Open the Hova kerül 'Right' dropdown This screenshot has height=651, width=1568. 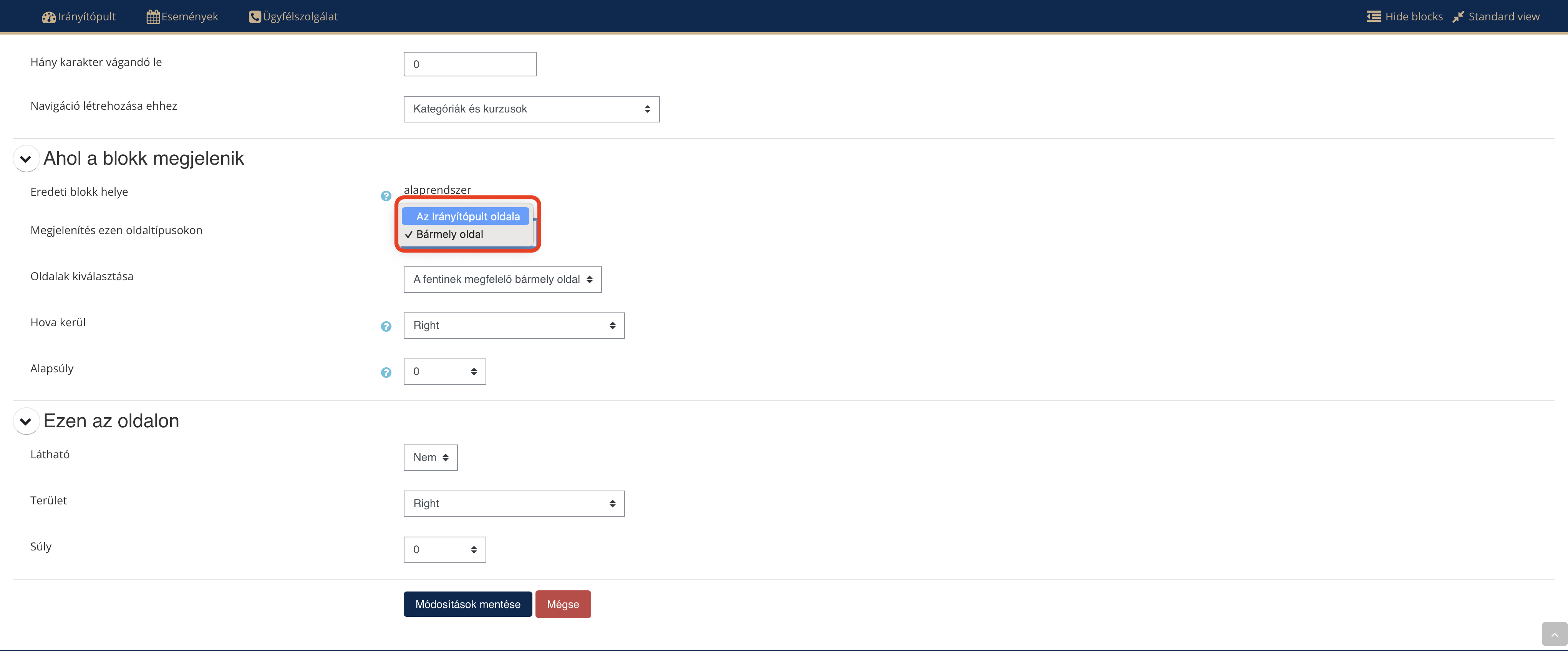click(x=514, y=325)
